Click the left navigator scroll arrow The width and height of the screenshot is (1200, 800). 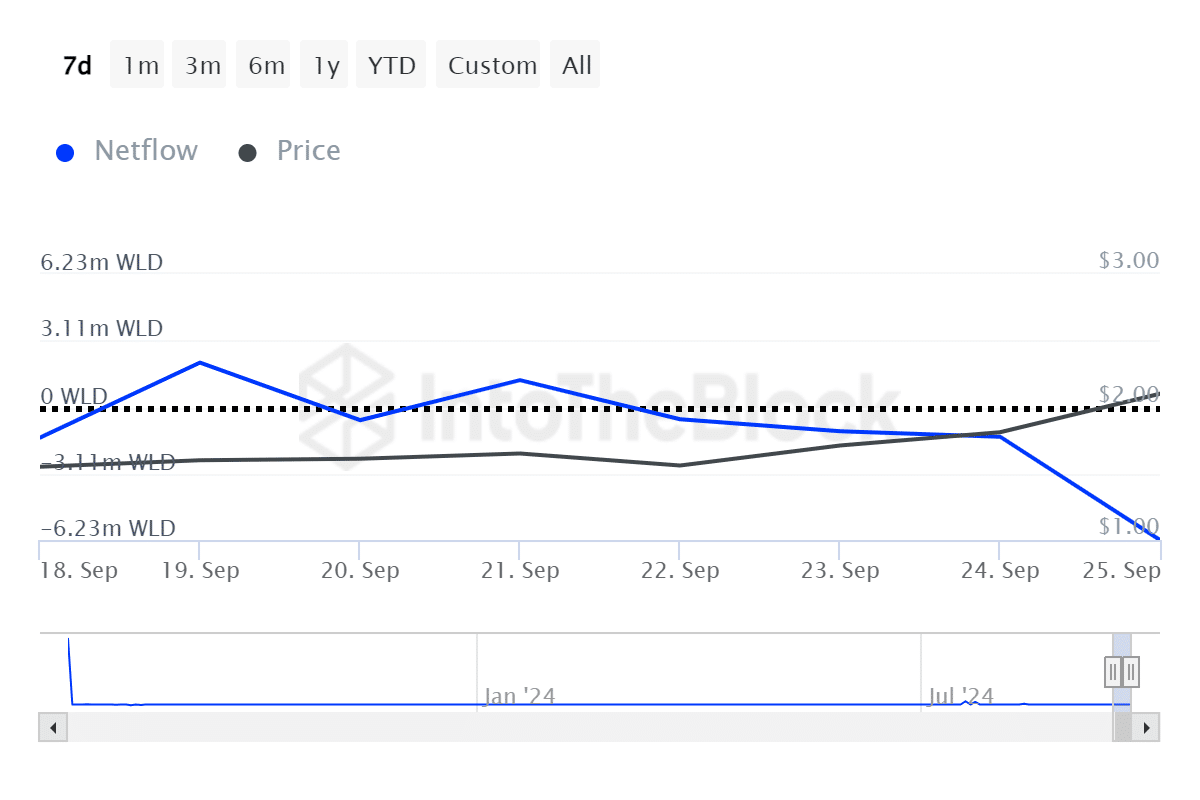(x=53, y=727)
